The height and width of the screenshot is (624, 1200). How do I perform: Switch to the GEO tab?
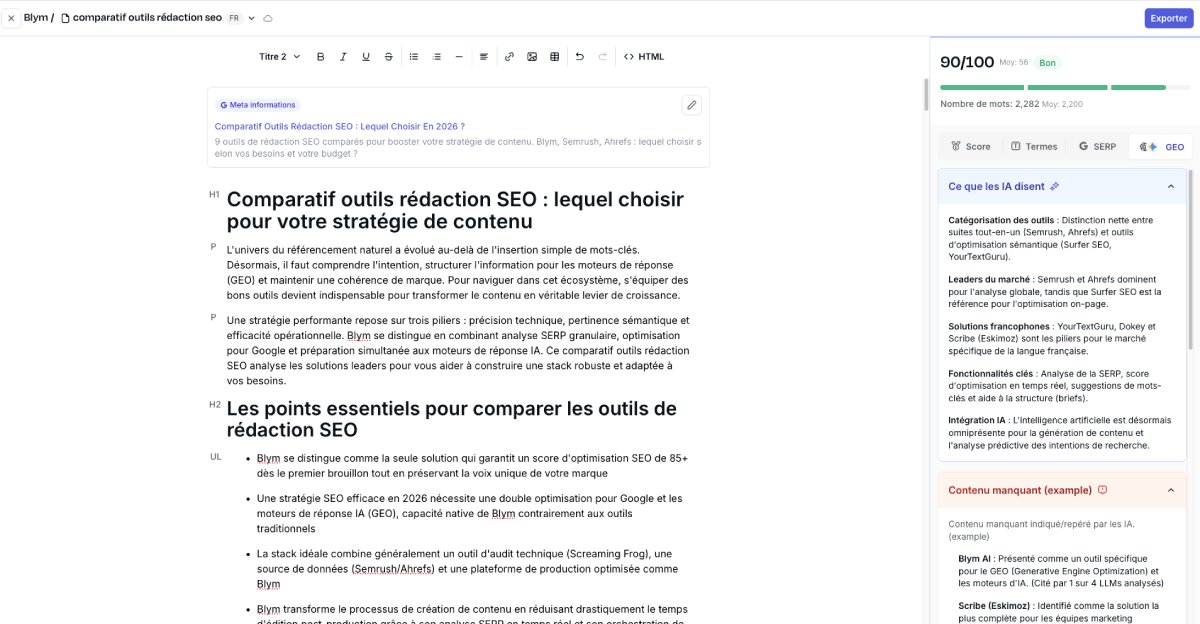point(1161,146)
